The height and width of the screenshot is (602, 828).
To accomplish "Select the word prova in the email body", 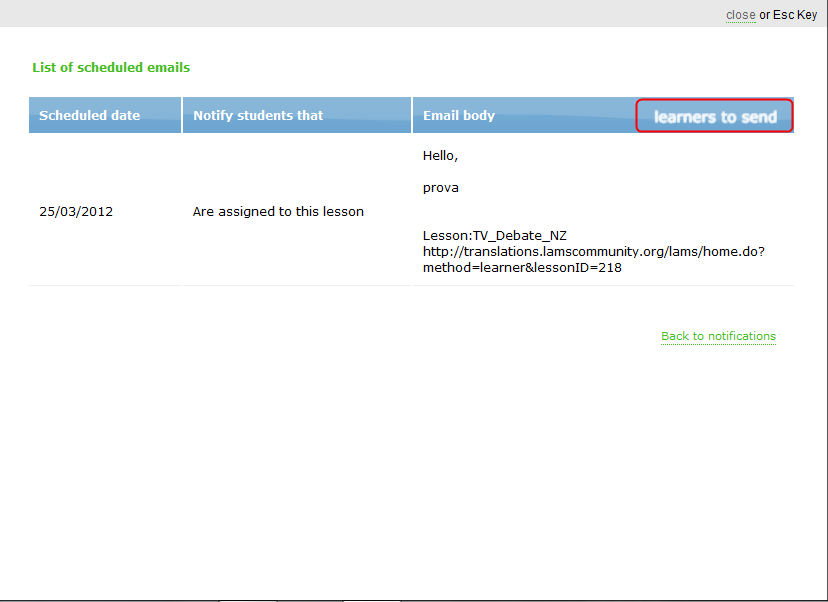I will tap(441, 188).
